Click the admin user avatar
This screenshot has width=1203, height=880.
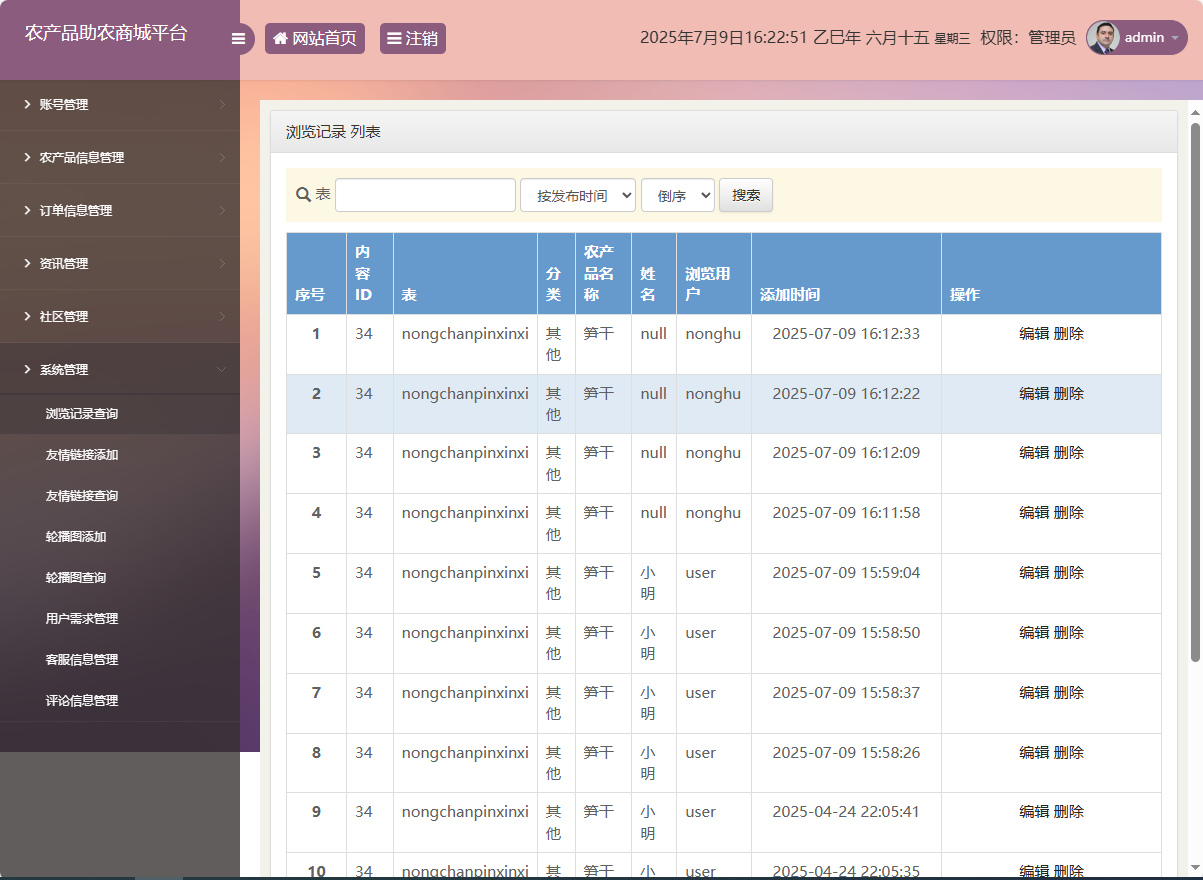coord(1103,38)
